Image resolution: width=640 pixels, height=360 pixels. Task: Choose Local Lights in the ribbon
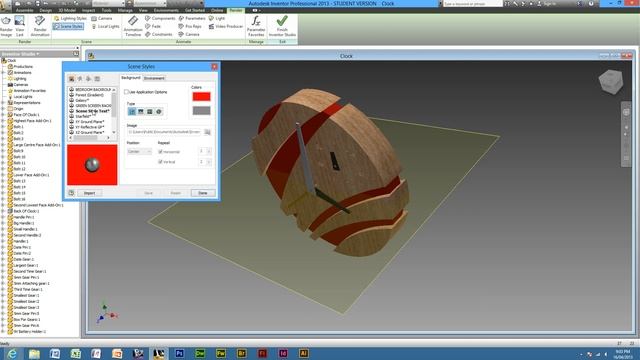tap(105, 26)
